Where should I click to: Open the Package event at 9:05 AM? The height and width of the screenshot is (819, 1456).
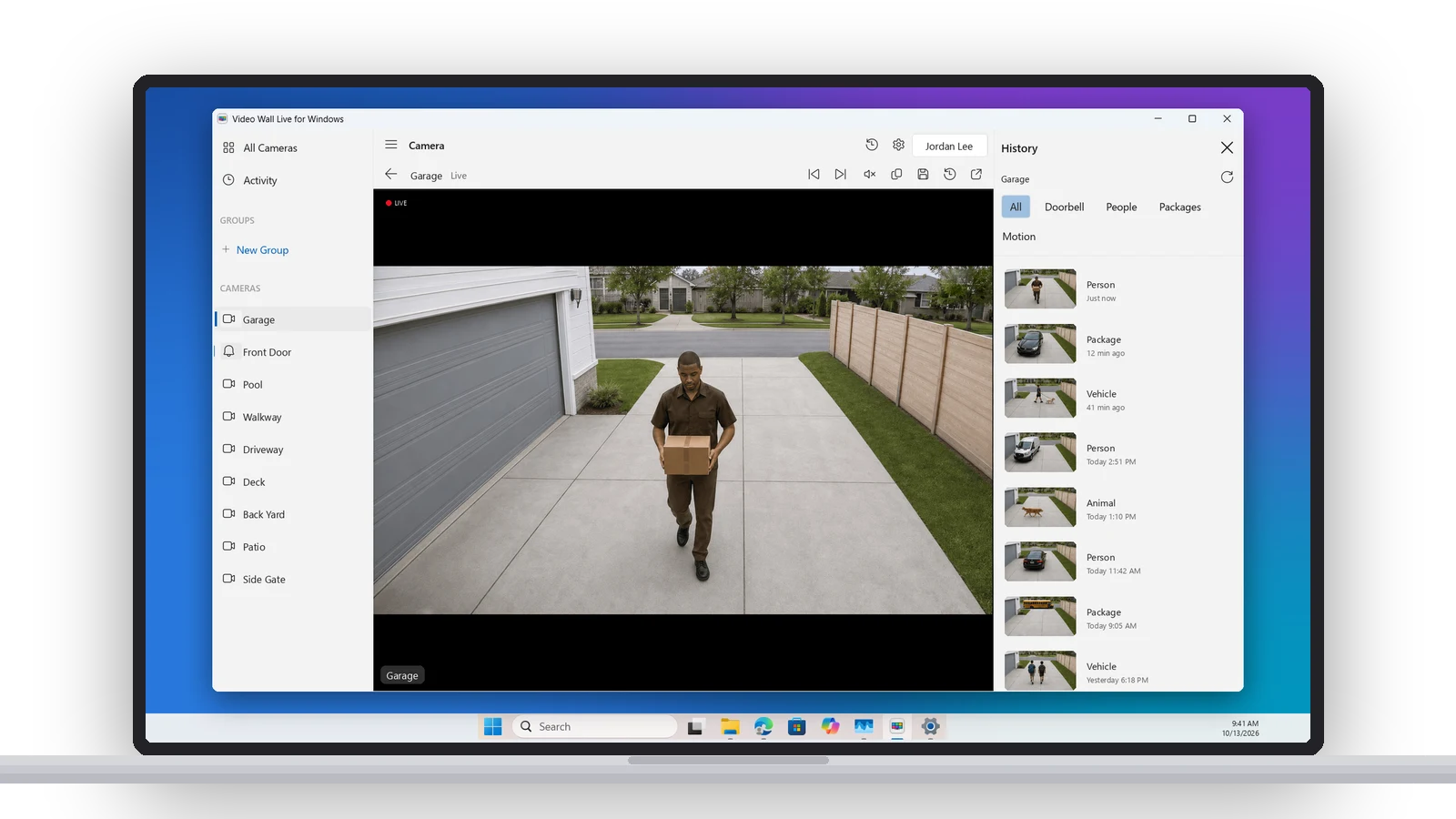(1118, 617)
